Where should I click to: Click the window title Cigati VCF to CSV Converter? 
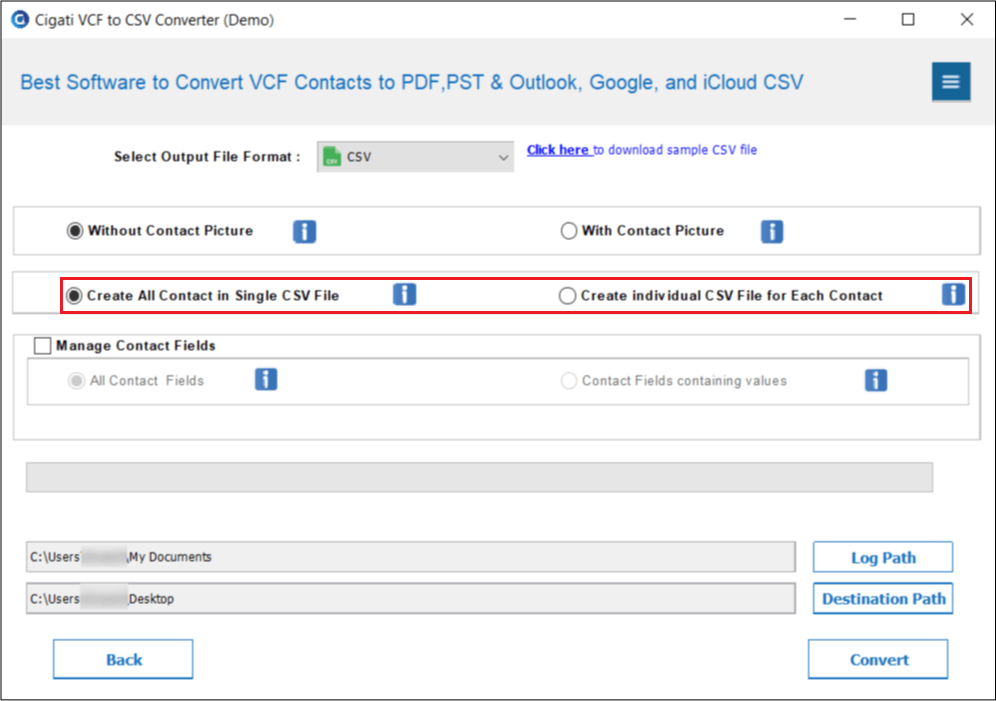tap(154, 20)
